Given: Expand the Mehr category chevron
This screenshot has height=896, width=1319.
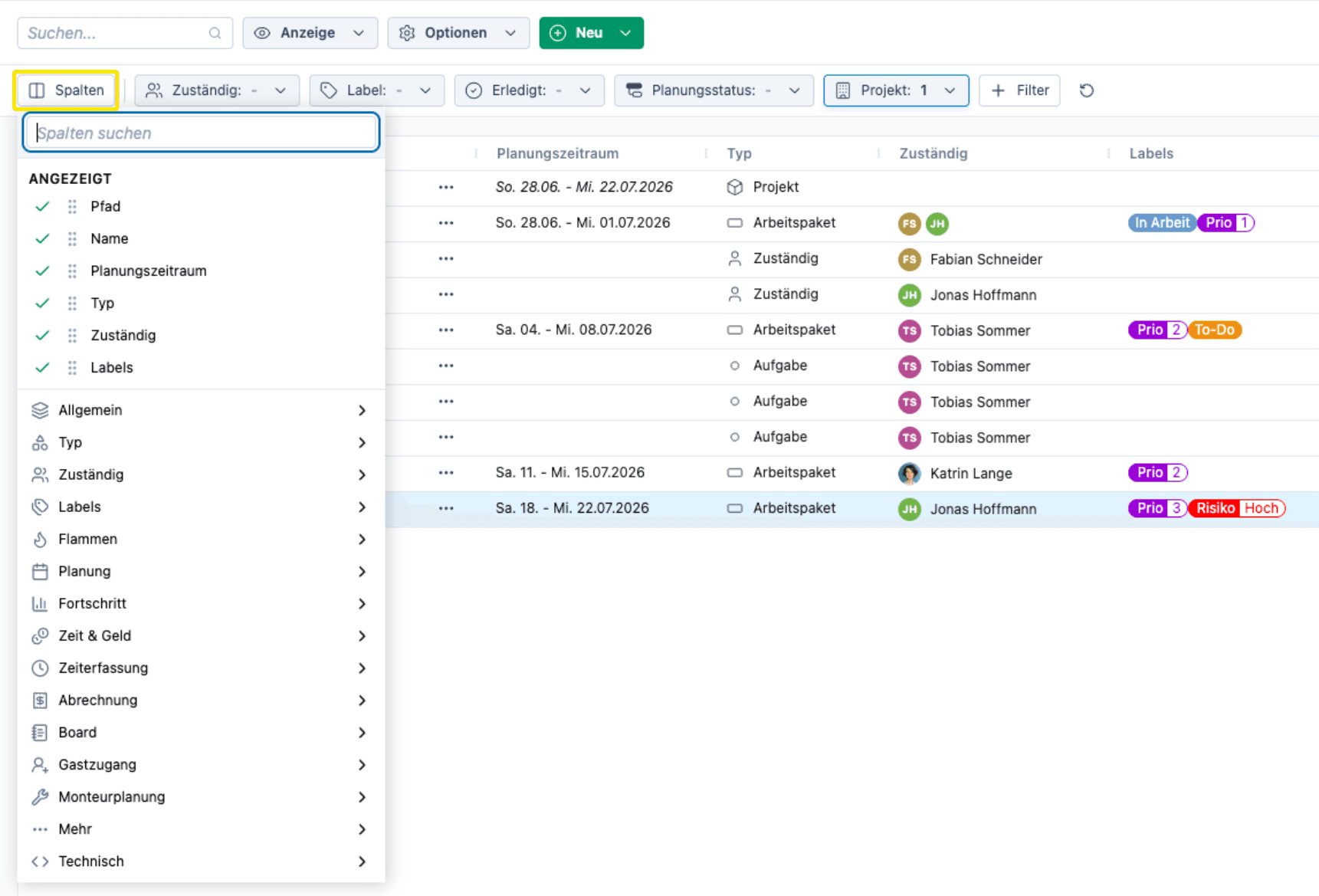Looking at the screenshot, I should point(362,829).
